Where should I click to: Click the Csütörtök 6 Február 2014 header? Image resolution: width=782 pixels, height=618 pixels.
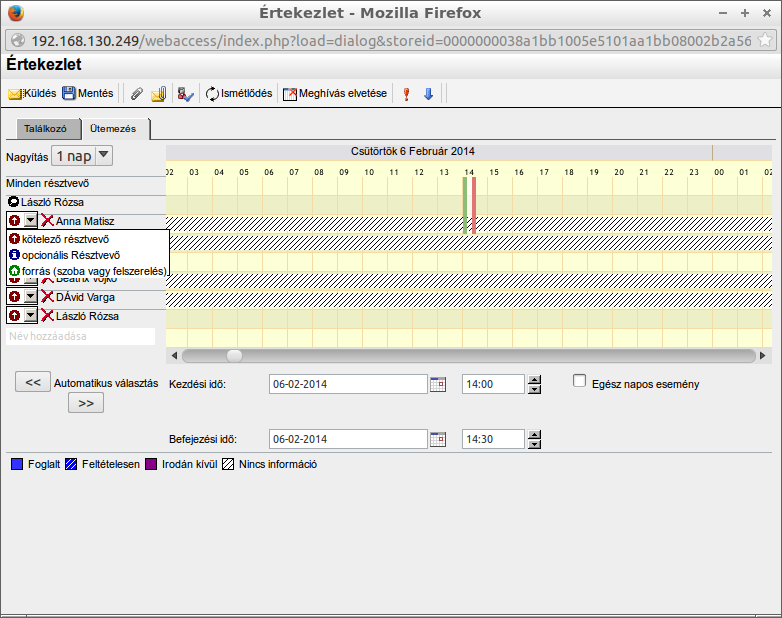pos(412,151)
